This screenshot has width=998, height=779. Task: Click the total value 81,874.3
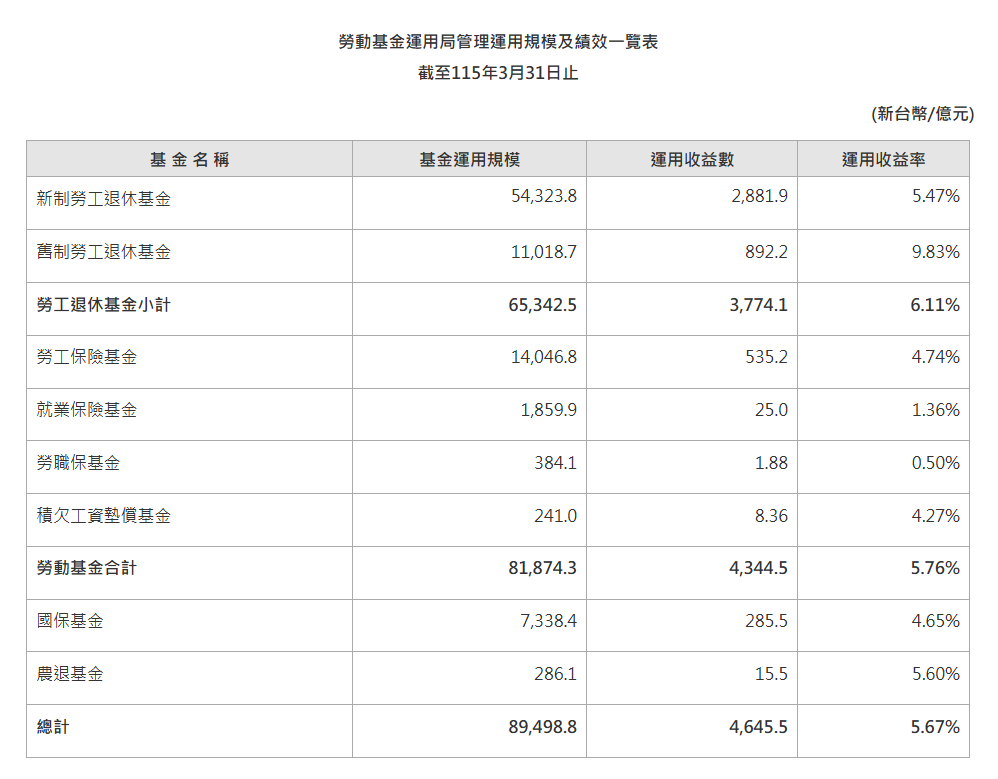(542, 568)
